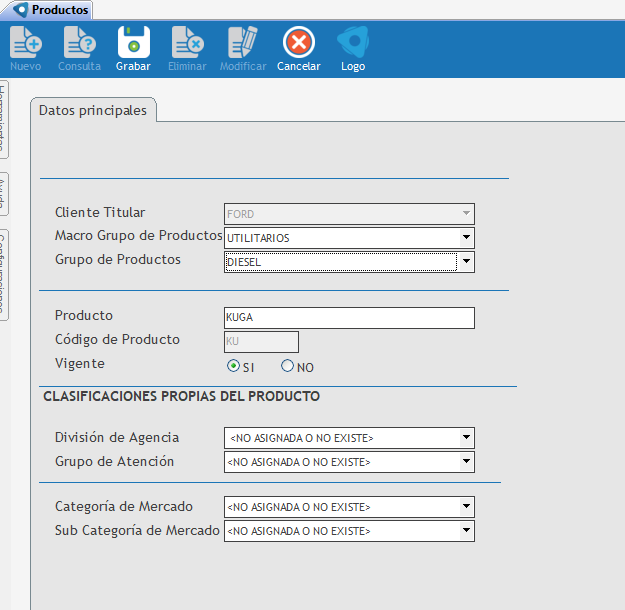Click the Nuevo toolbar icon
Viewport: 625px width, 610px height.
coord(25,43)
